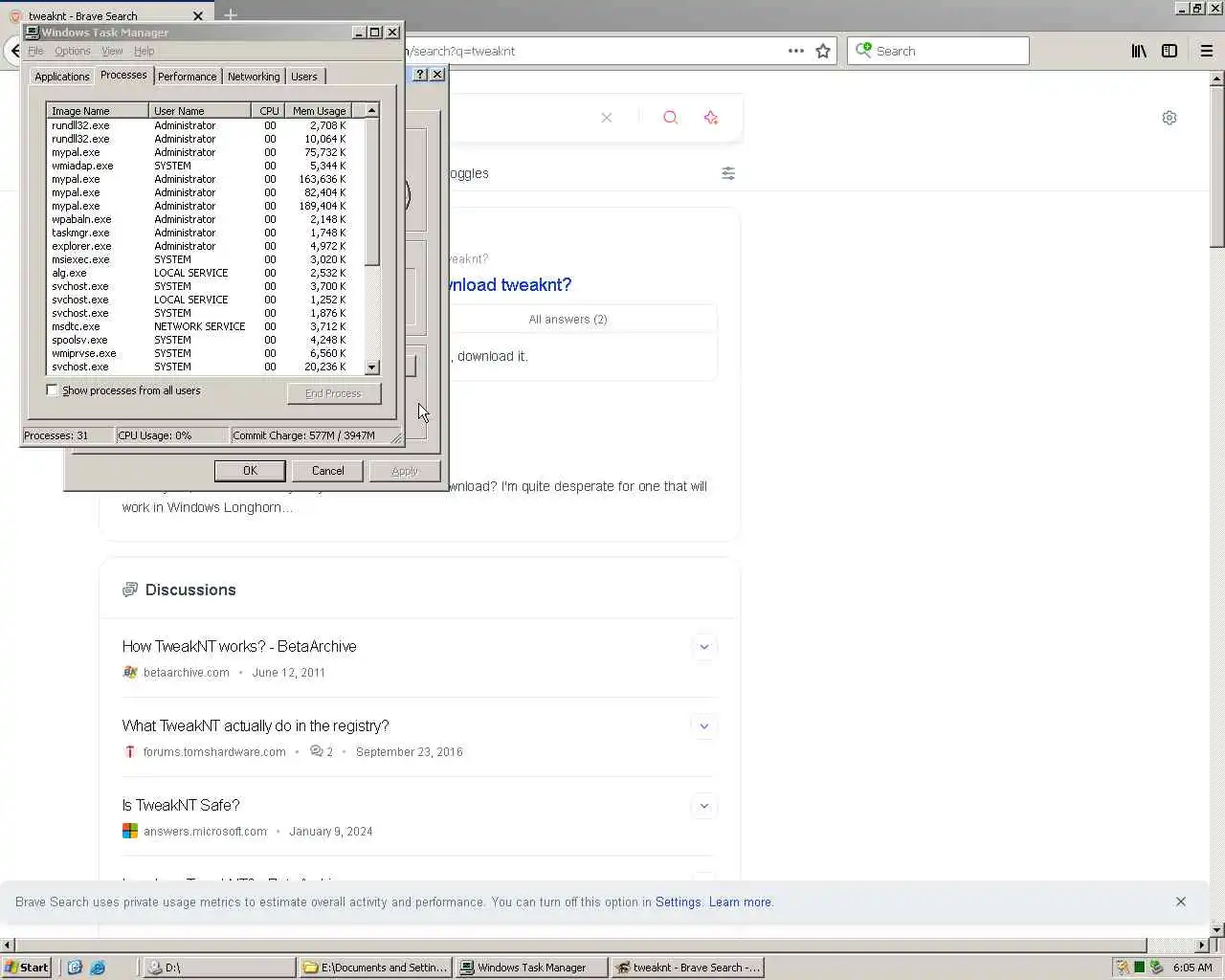Open the browser hamburger menu
Image resolution: width=1225 pixels, height=980 pixels.
[x=1206, y=51]
